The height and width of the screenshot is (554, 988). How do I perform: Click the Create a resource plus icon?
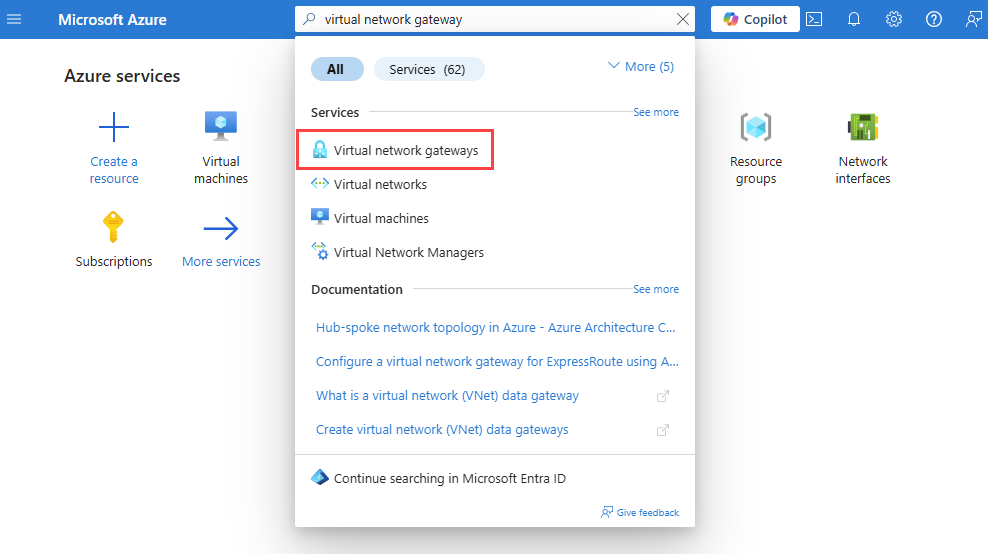[x=114, y=127]
